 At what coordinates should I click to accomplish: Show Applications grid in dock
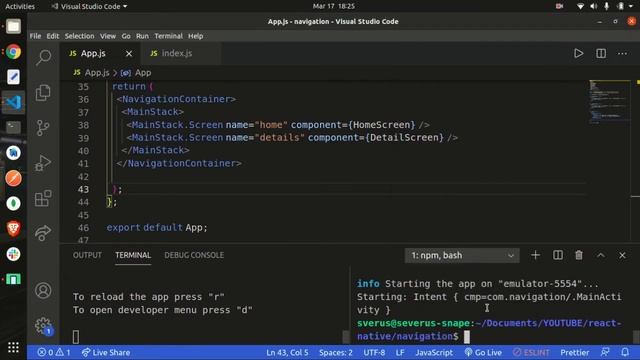[13, 347]
